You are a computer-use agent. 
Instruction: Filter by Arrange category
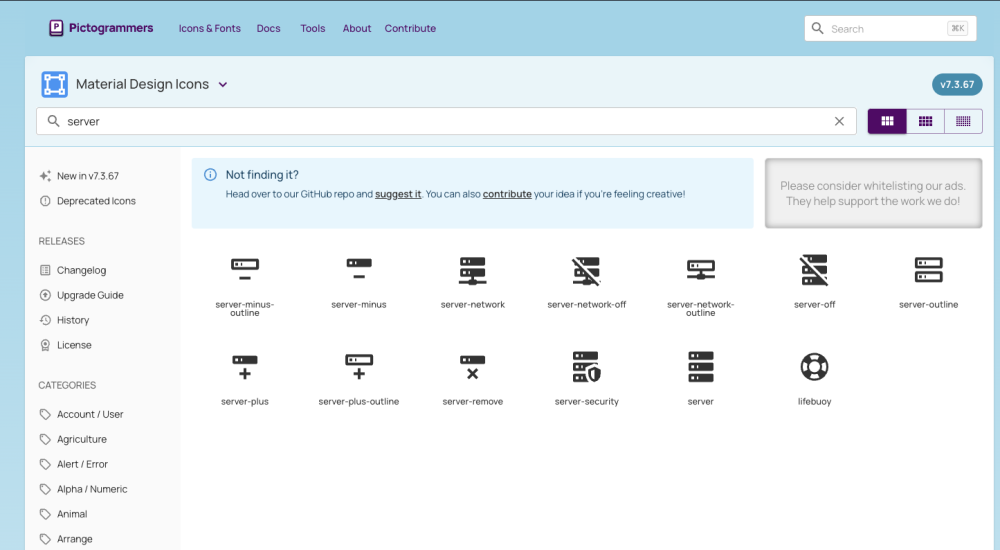66,539
